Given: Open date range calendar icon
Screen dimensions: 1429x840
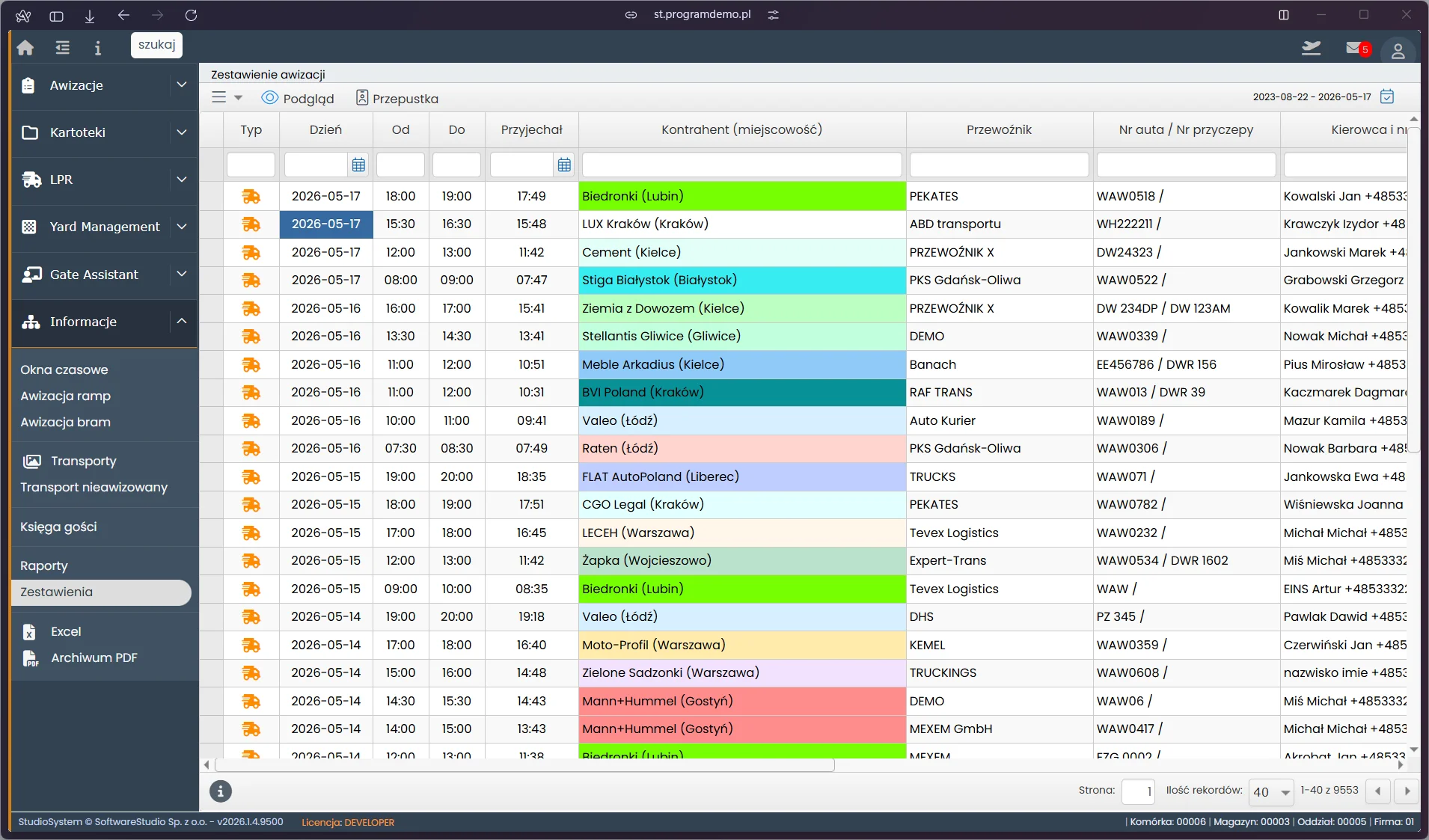Looking at the screenshot, I should (1387, 96).
